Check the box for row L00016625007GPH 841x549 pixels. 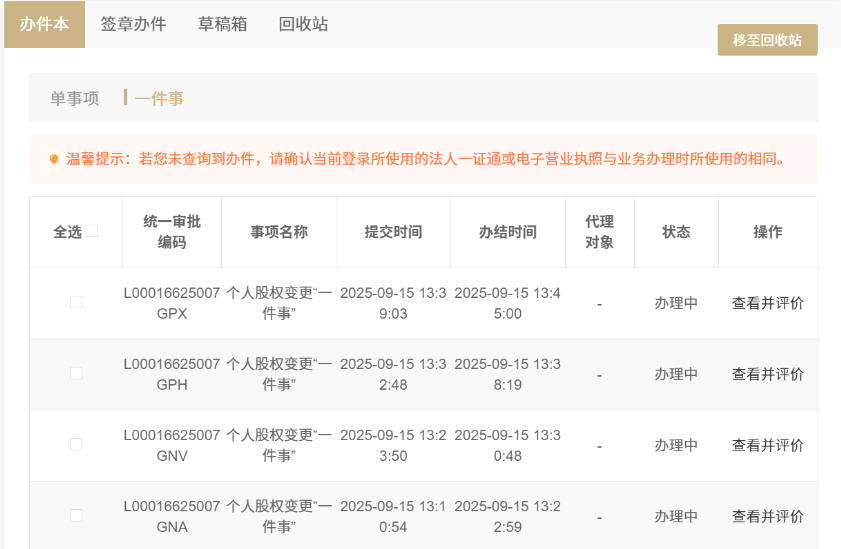point(76,373)
